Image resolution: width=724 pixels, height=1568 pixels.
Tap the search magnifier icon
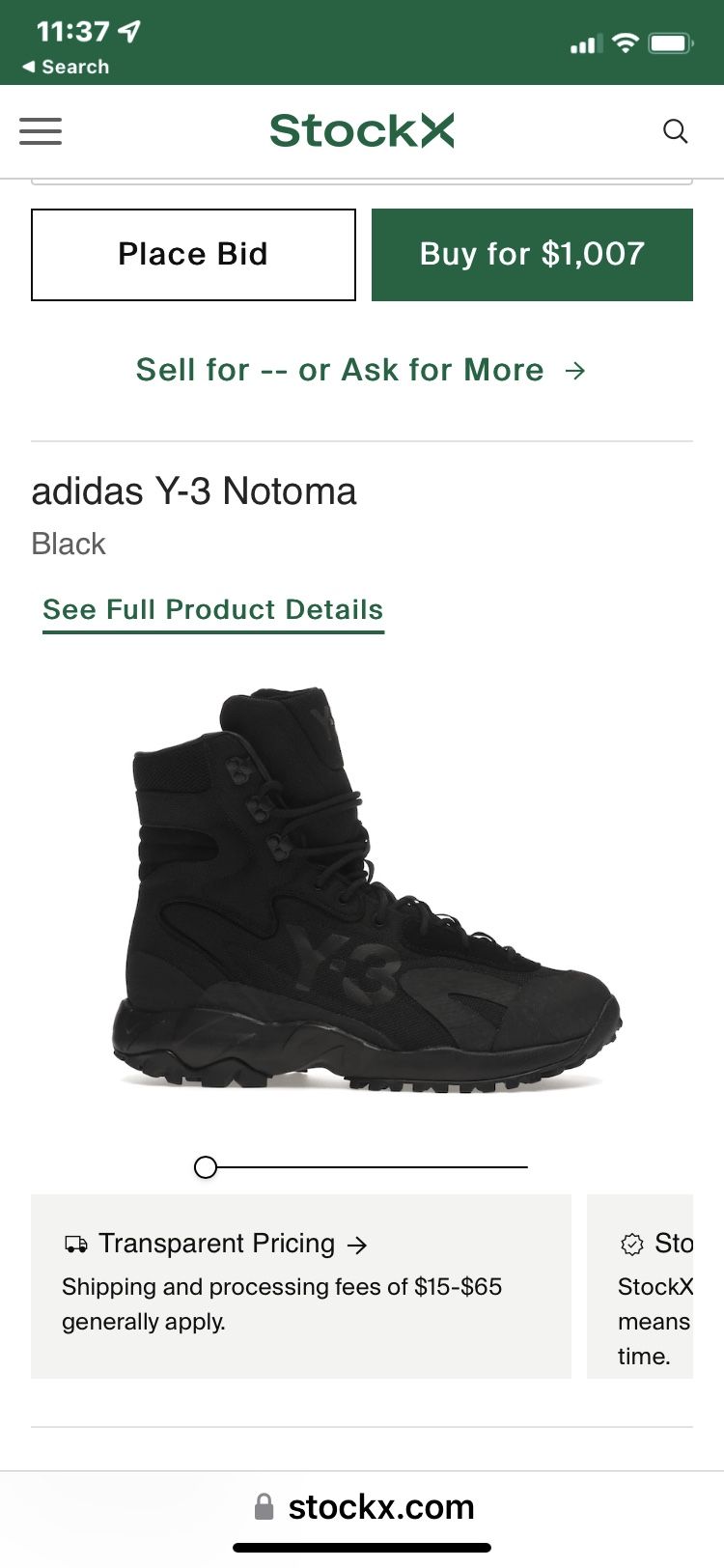pyautogui.click(x=676, y=131)
